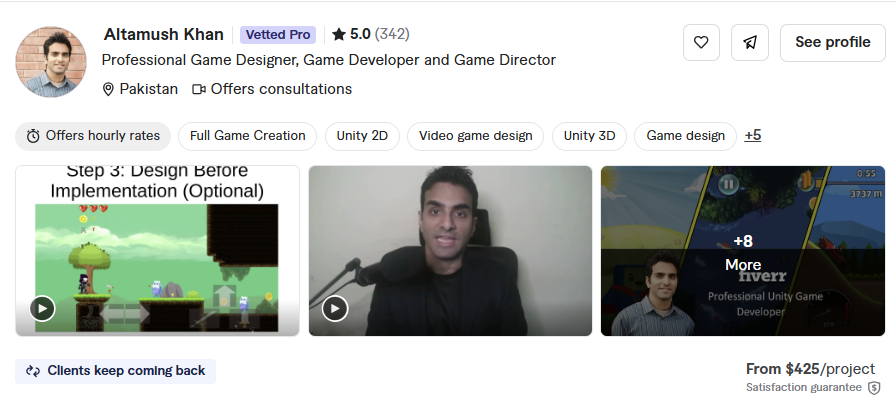Click the review count (342)
This screenshot has height=416, width=896.
coord(392,34)
